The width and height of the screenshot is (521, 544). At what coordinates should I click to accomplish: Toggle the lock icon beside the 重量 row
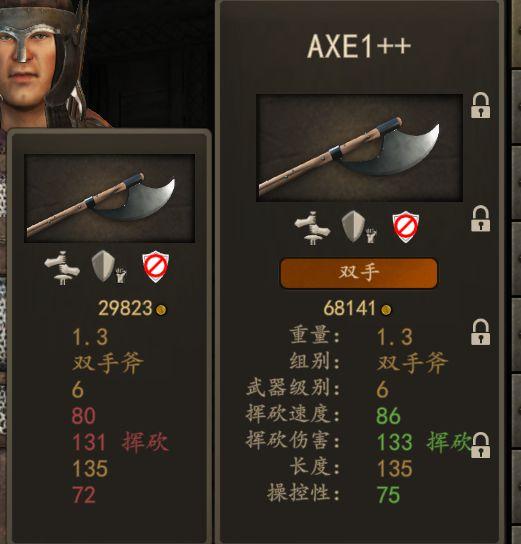(x=480, y=332)
